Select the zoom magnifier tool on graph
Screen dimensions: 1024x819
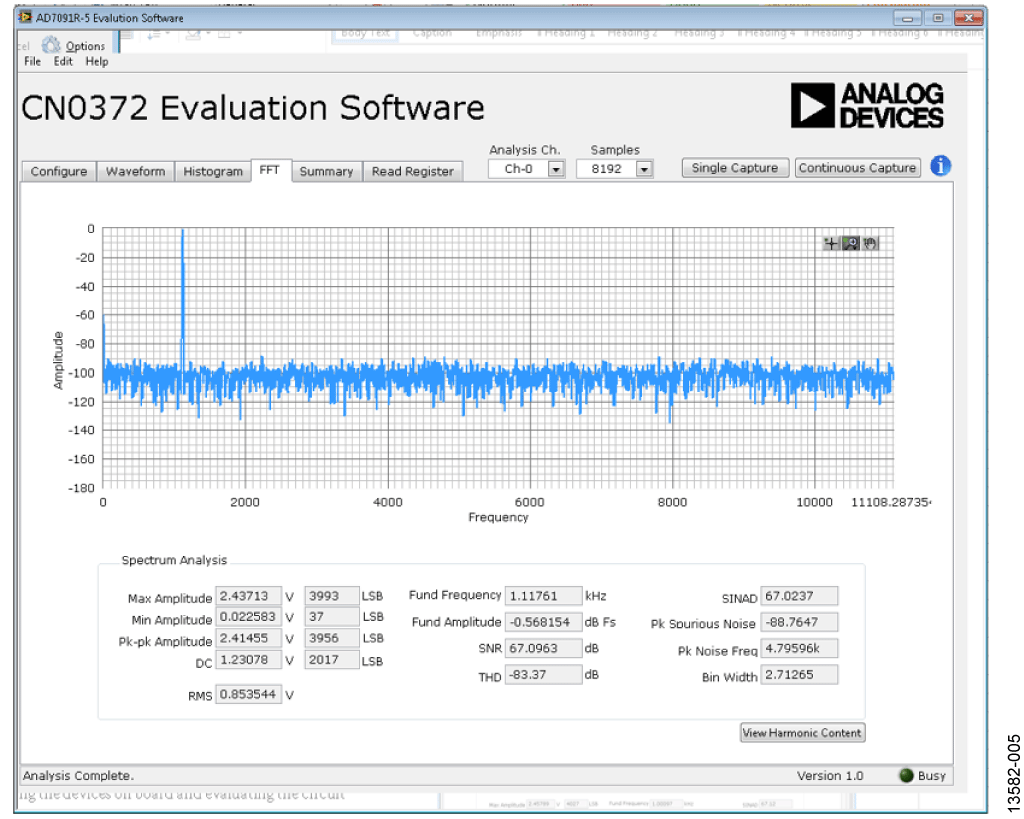pos(850,244)
